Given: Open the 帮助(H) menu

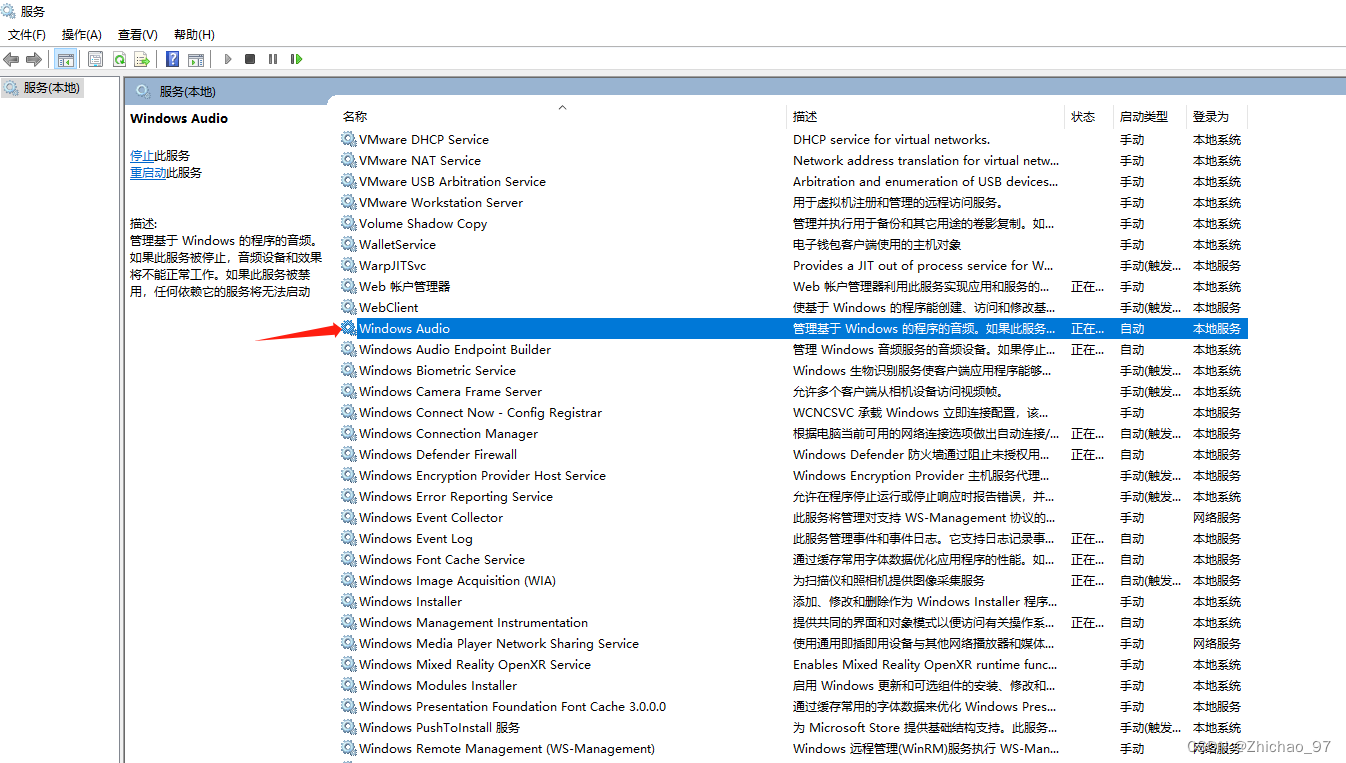Looking at the screenshot, I should coord(194,34).
